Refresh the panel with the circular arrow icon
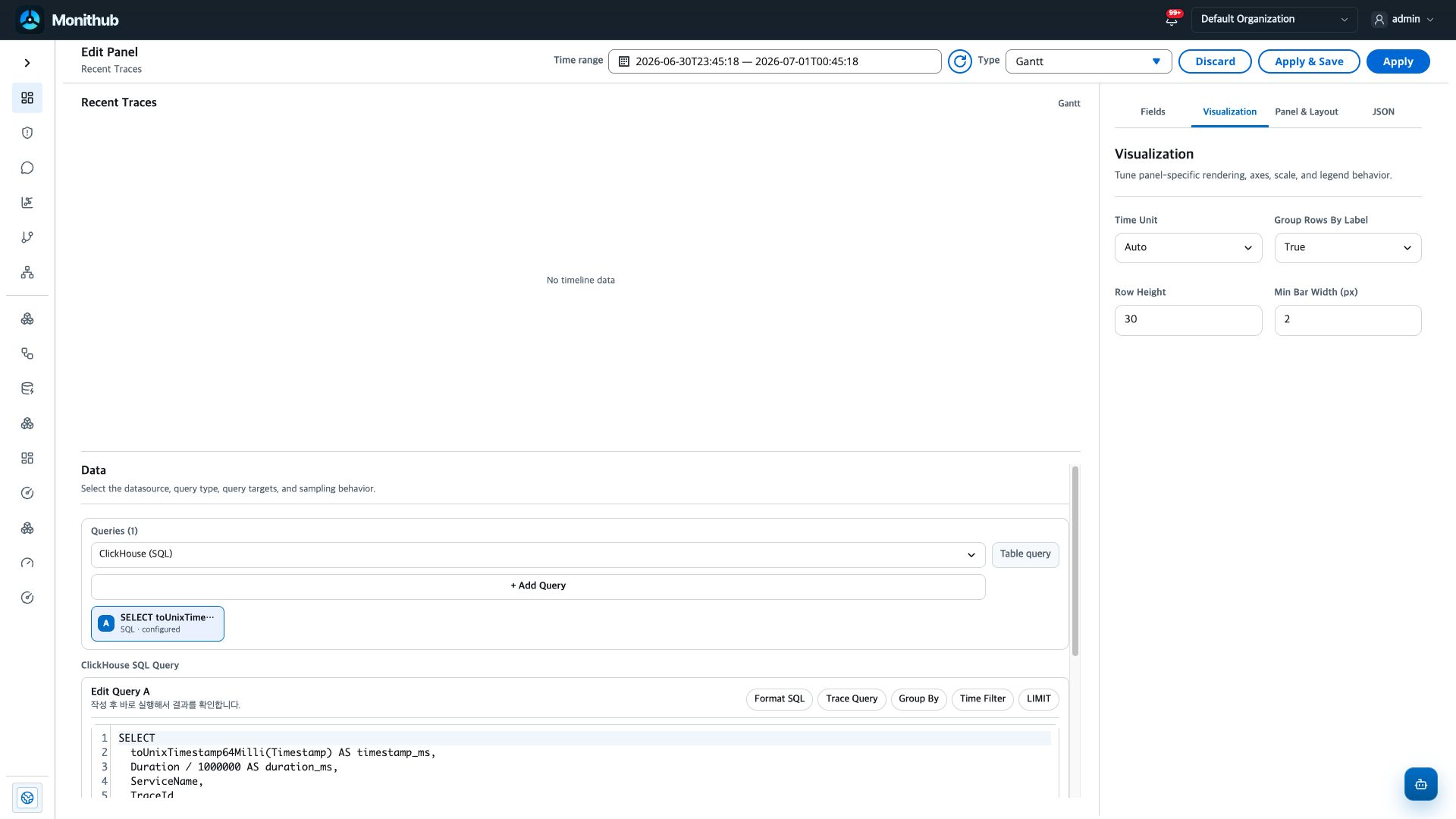1456x819 pixels. point(960,61)
